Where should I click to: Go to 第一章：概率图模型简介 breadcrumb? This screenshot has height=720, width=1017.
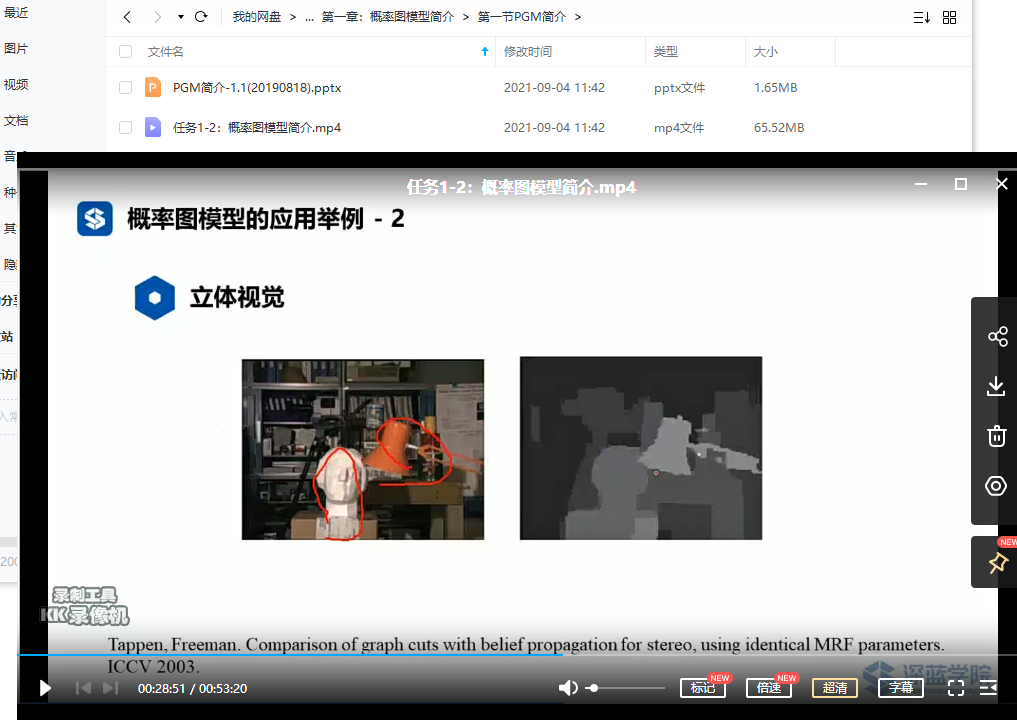[388, 17]
